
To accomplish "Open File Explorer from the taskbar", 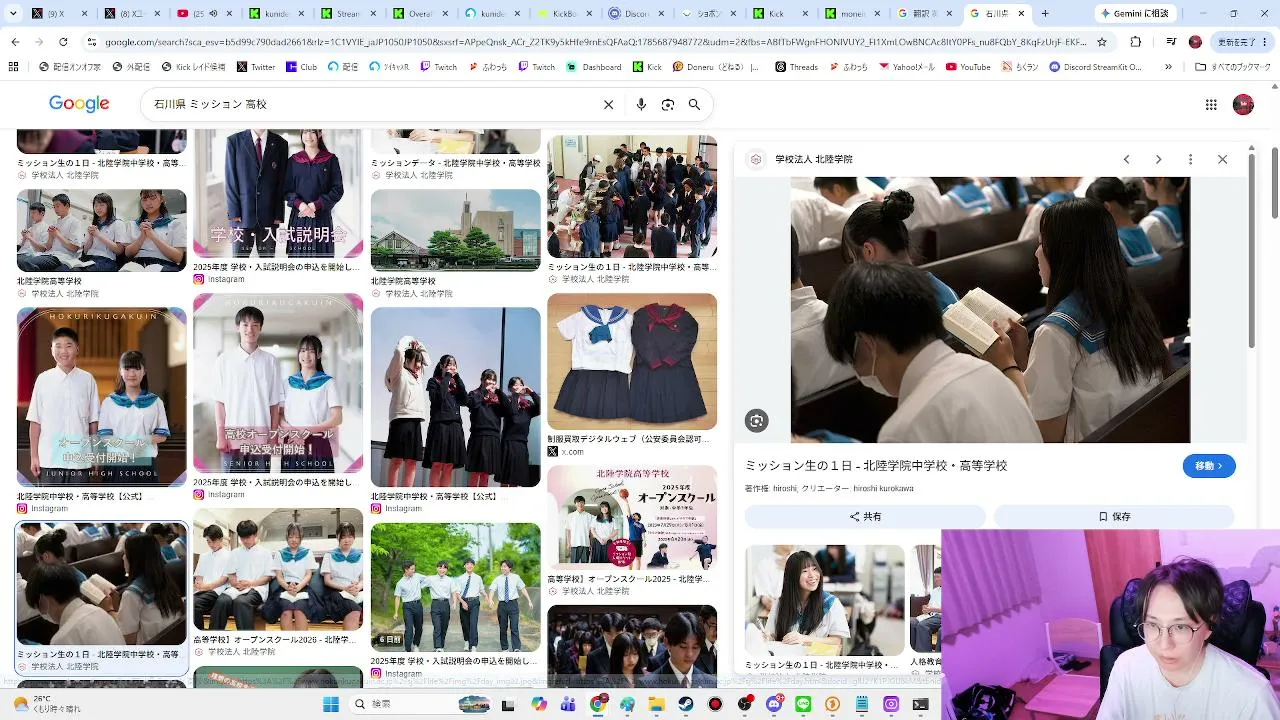I will click(x=657, y=704).
